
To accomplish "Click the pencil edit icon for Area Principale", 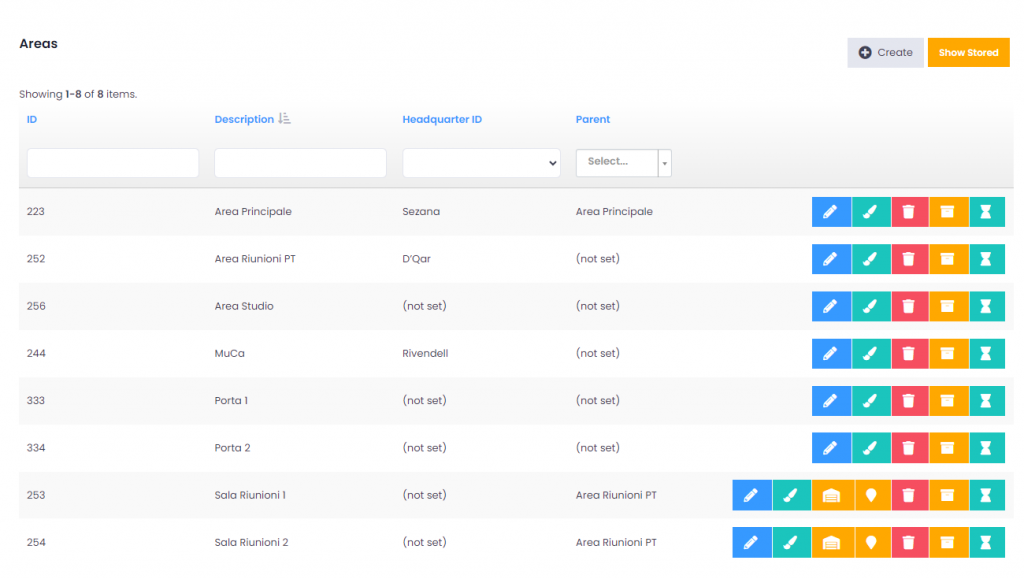I will coord(830,212).
